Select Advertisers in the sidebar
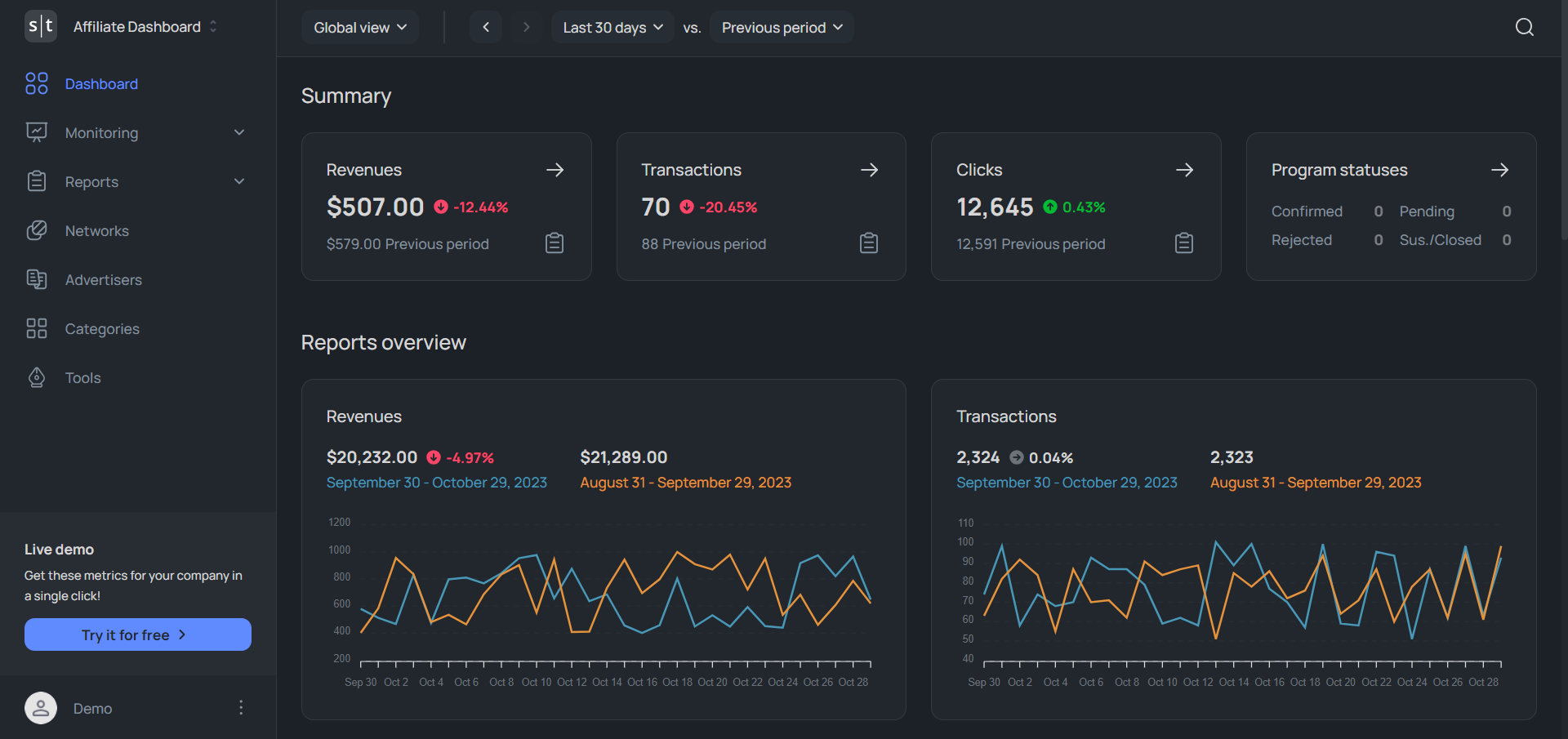This screenshot has height=739, width=1568. coord(103,279)
